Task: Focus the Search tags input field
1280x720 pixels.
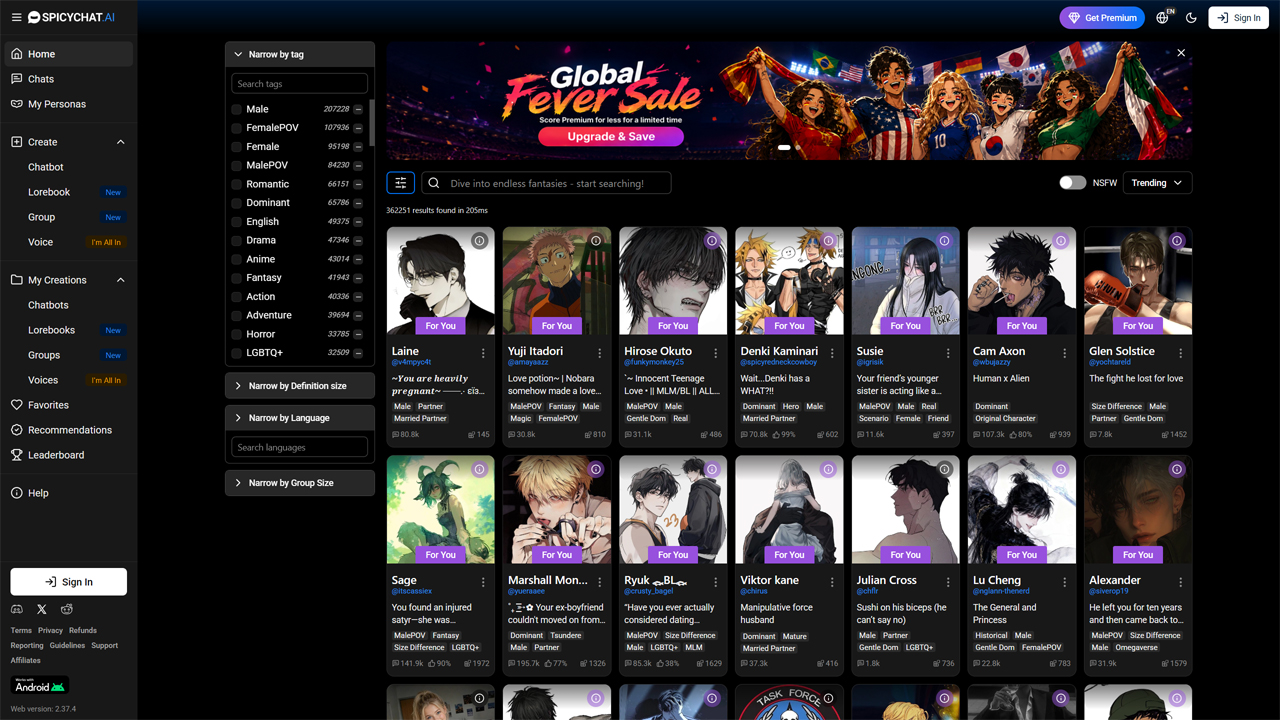Action: [300, 84]
